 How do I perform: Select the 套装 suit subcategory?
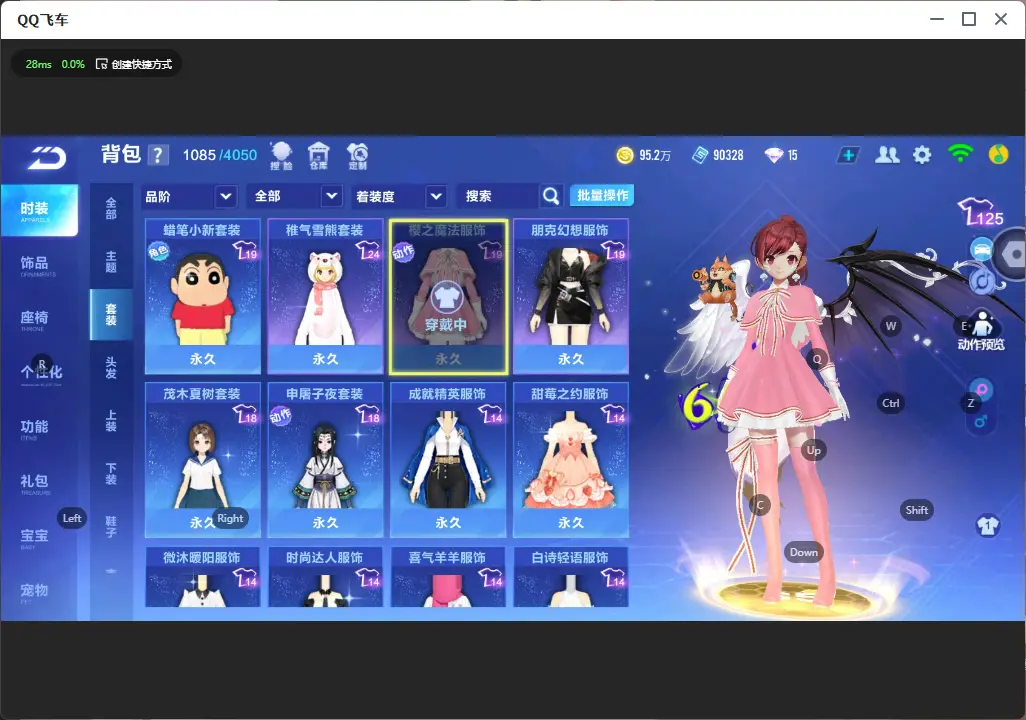click(111, 314)
